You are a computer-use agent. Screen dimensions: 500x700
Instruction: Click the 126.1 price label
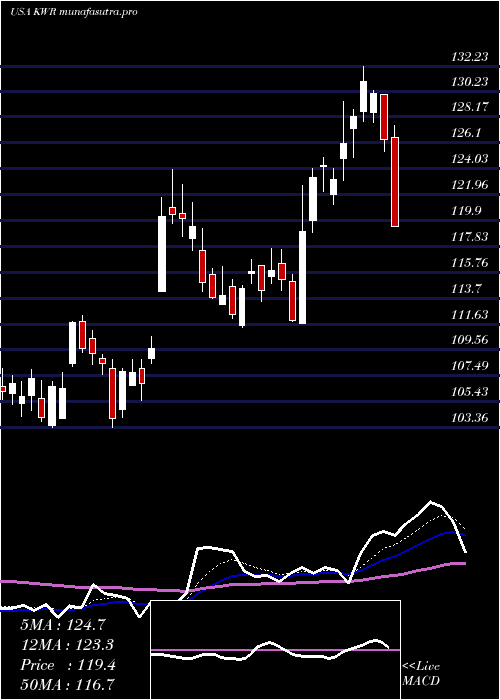click(x=466, y=133)
